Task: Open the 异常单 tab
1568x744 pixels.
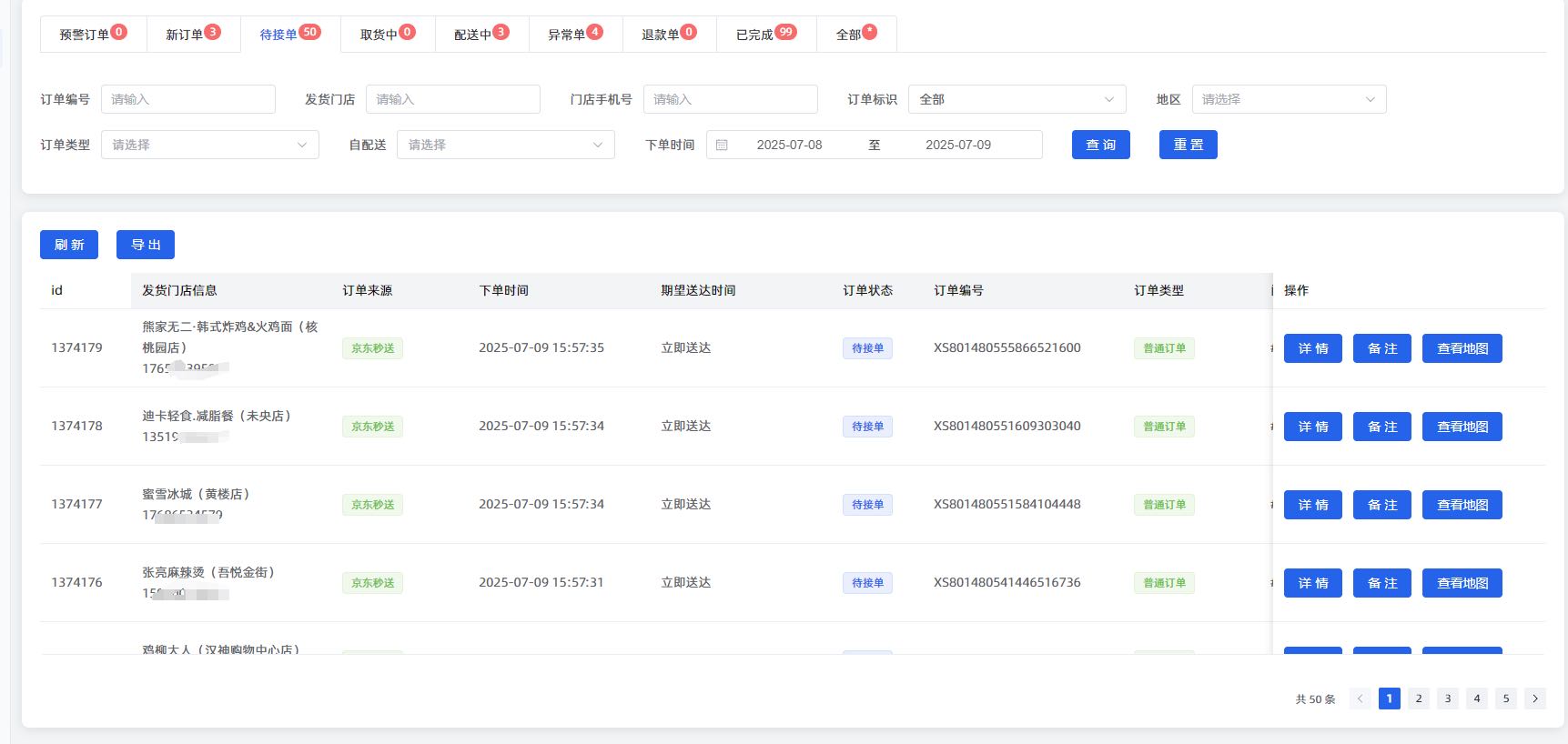Action: pyautogui.click(x=575, y=34)
